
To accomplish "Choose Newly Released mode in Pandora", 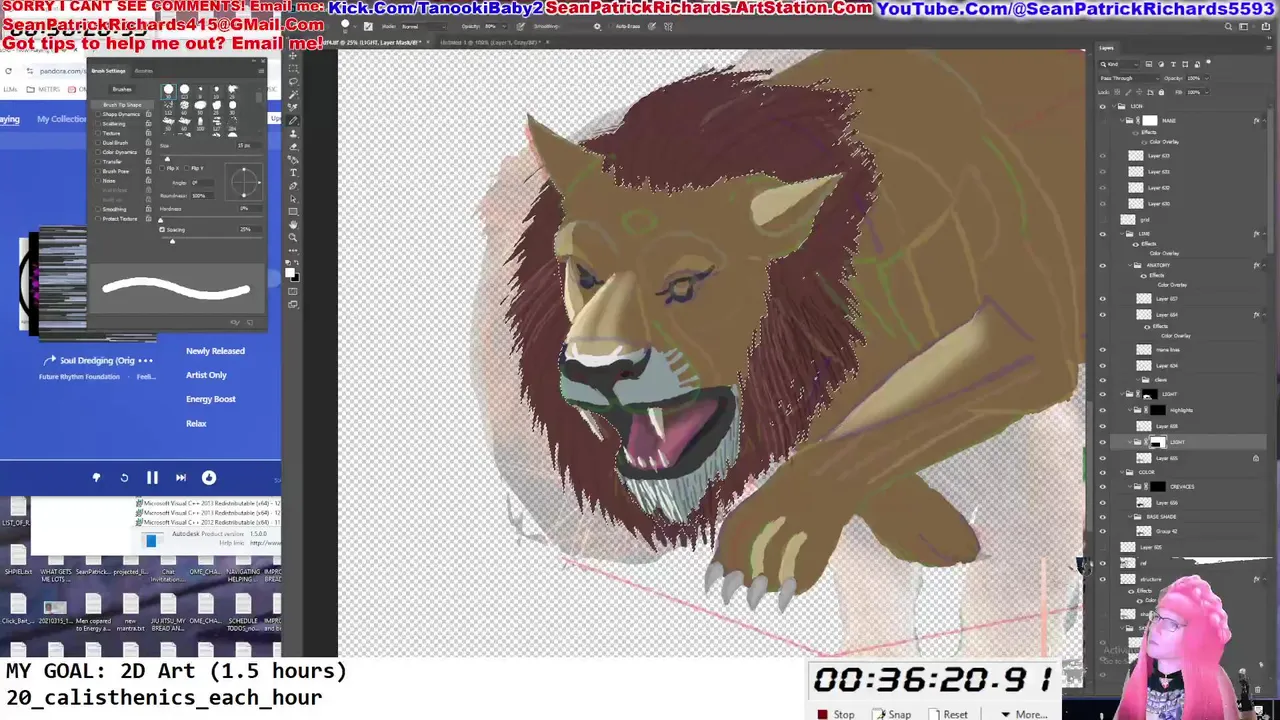I will (215, 351).
